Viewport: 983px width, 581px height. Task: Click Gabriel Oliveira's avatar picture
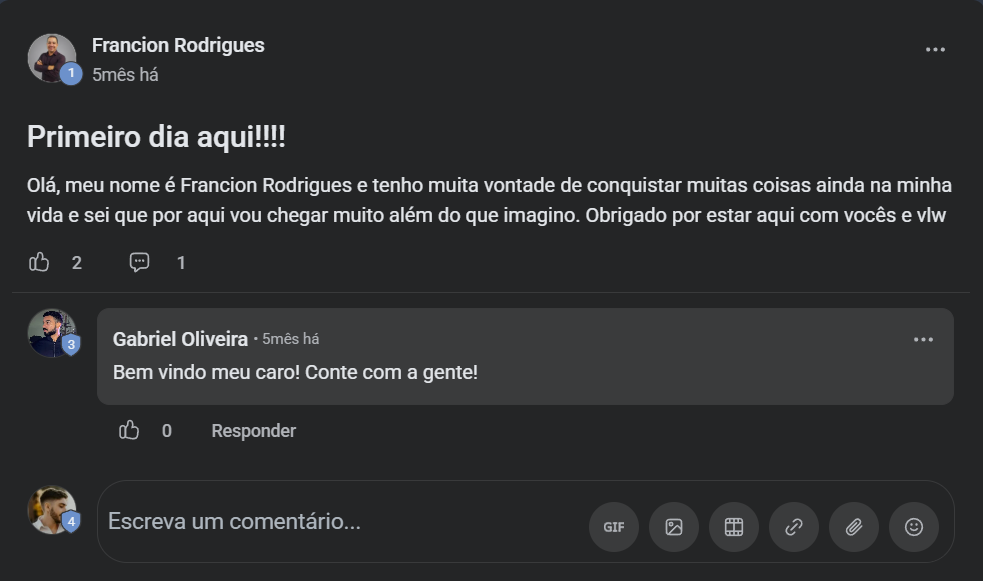pos(51,333)
